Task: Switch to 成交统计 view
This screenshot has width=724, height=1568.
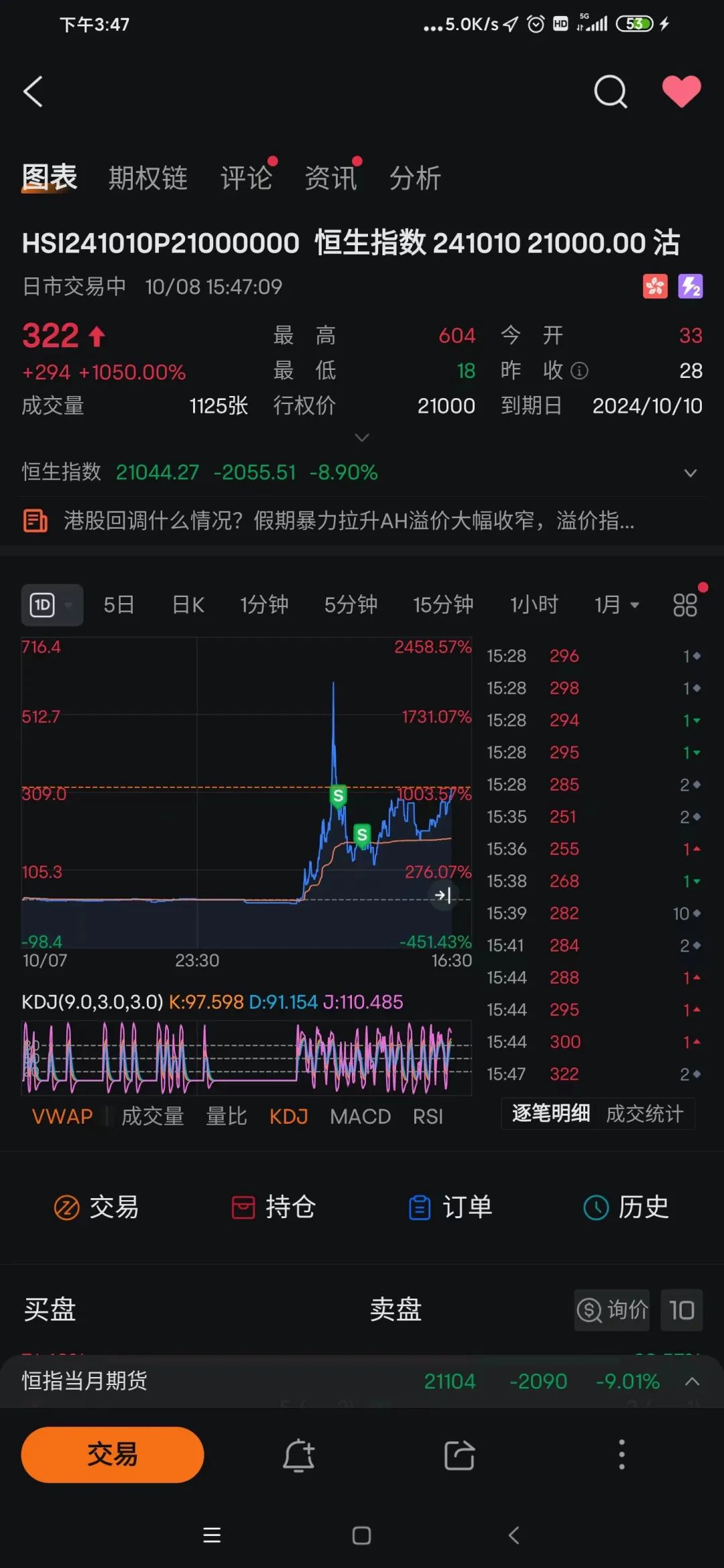Action: point(645,1114)
